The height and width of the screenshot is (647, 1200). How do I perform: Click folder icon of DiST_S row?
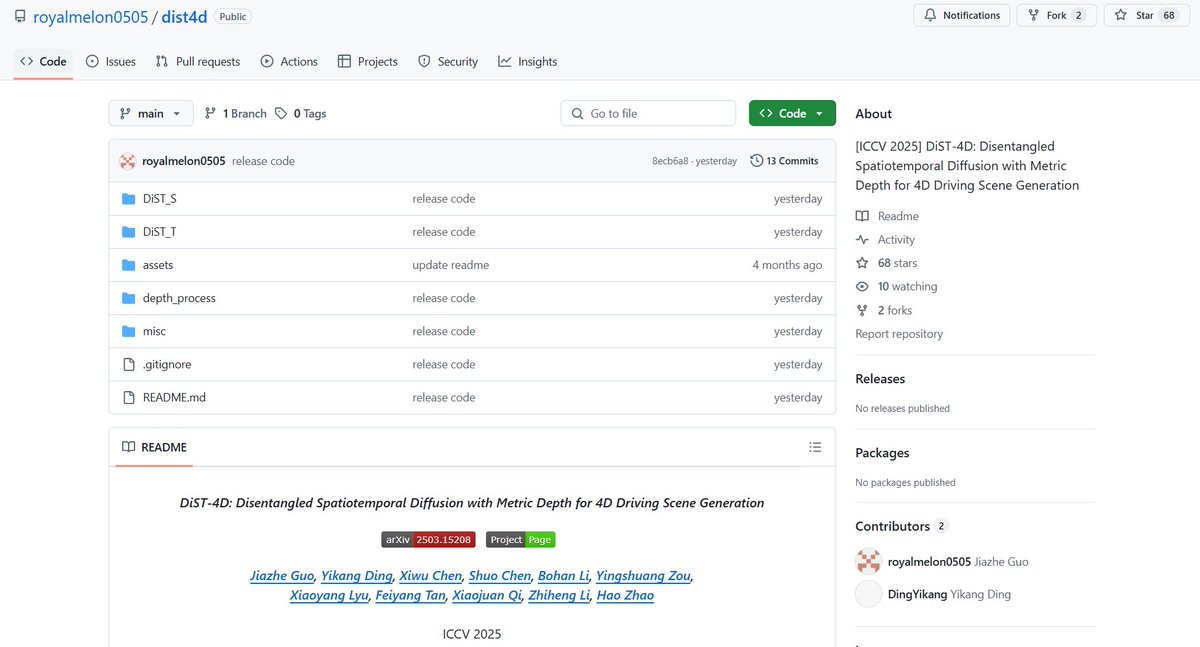(x=128, y=199)
